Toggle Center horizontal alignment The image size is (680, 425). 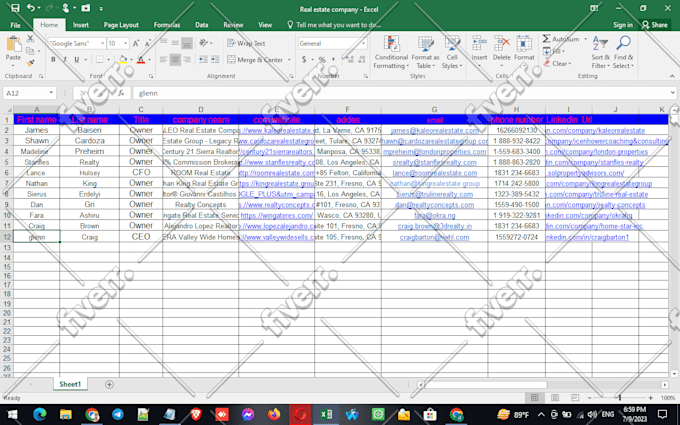pos(175,59)
